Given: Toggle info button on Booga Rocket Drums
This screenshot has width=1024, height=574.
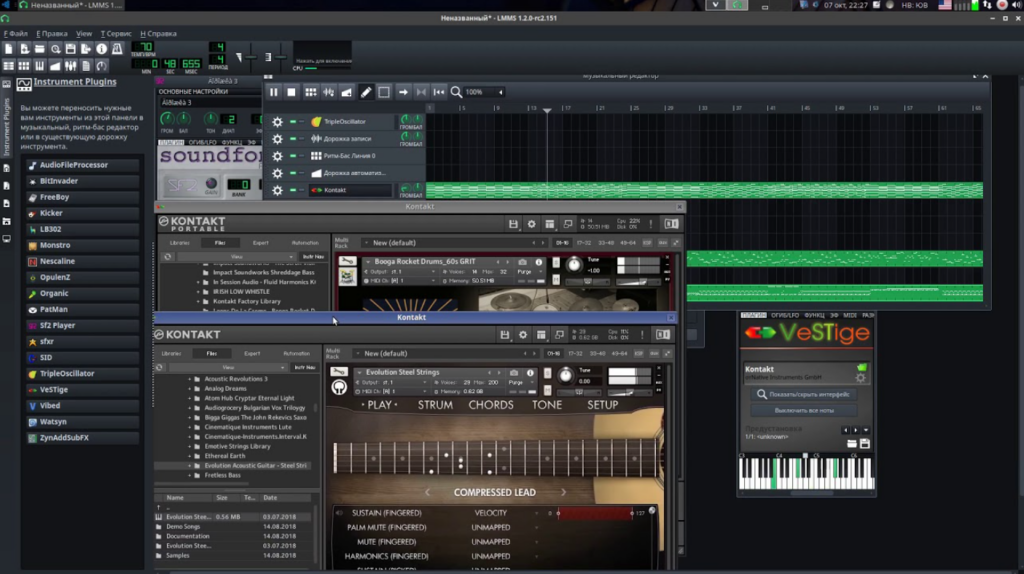Looking at the screenshot, I should [x=539, y=262].
